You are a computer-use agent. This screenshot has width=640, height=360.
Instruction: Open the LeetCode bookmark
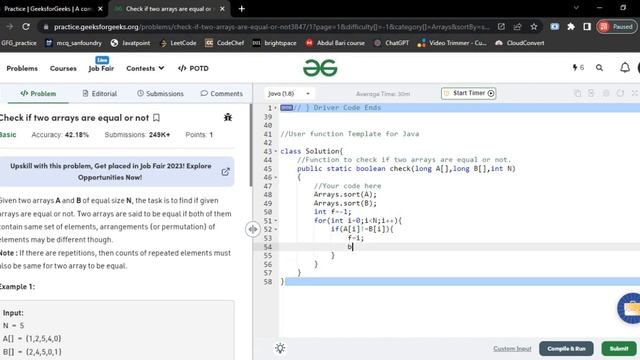coord(178,43)
